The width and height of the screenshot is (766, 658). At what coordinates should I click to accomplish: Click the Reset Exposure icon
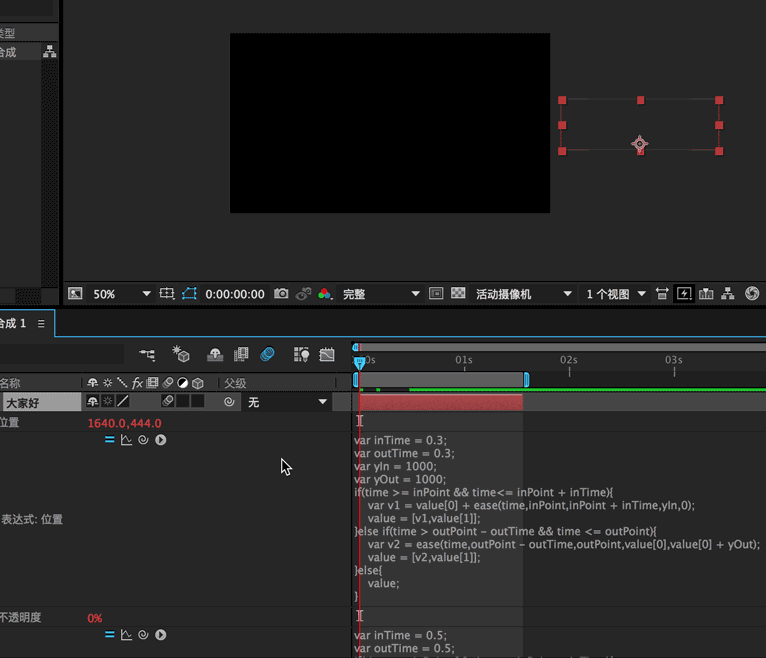(x=752, y=294)
